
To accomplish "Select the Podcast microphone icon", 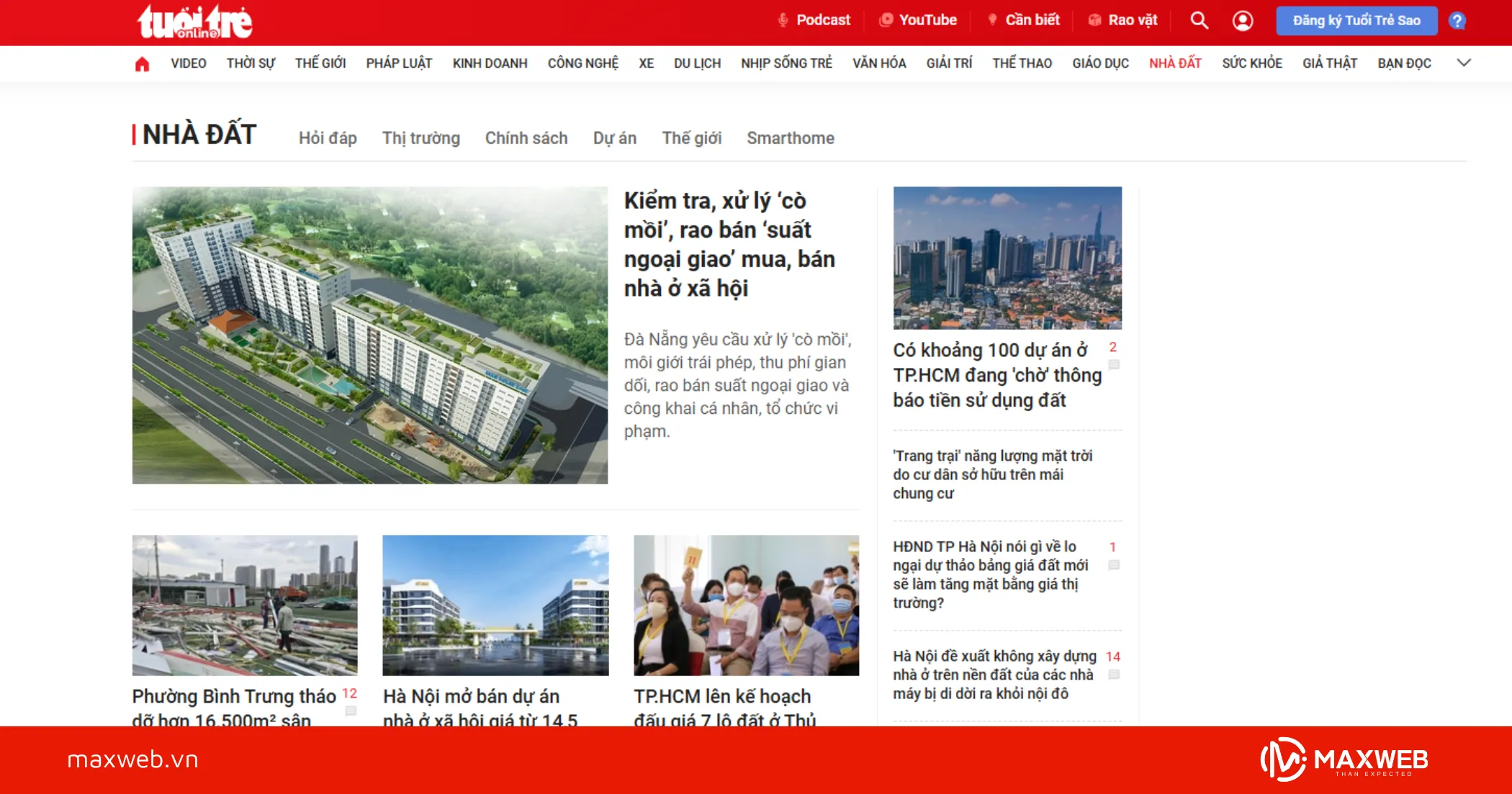I will tap(781, 19).
